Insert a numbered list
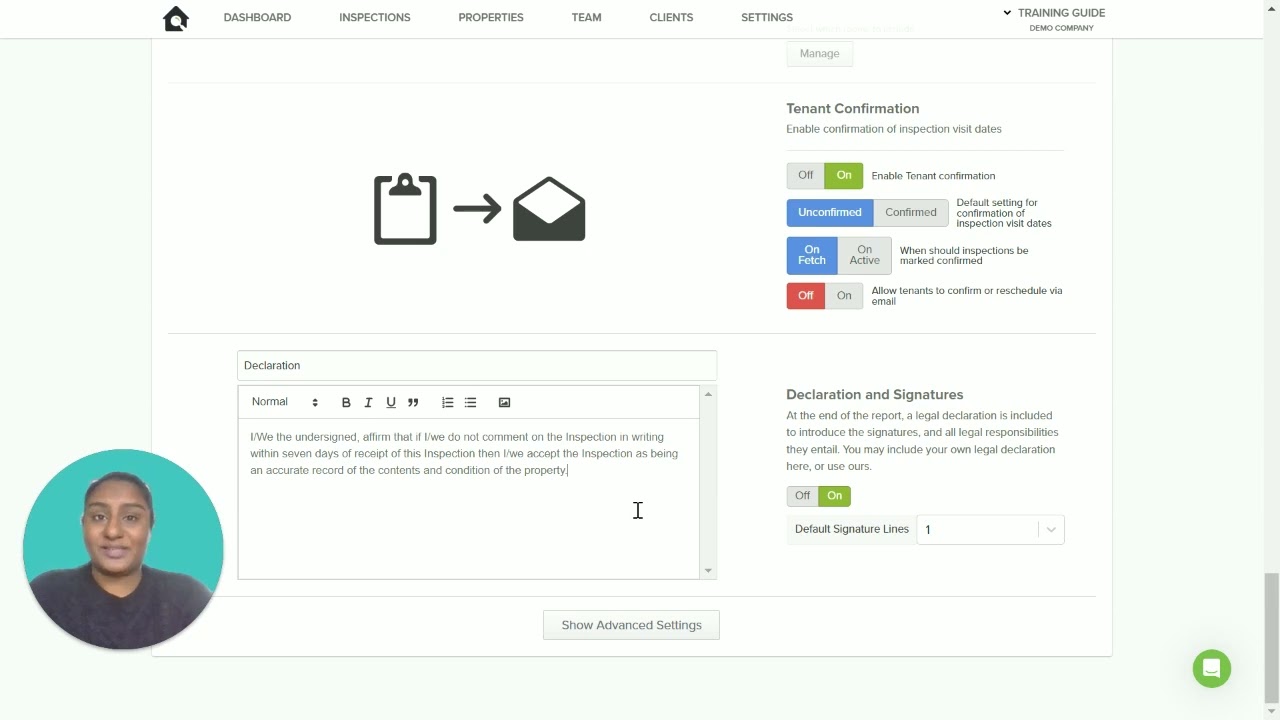 click(448, 402)
